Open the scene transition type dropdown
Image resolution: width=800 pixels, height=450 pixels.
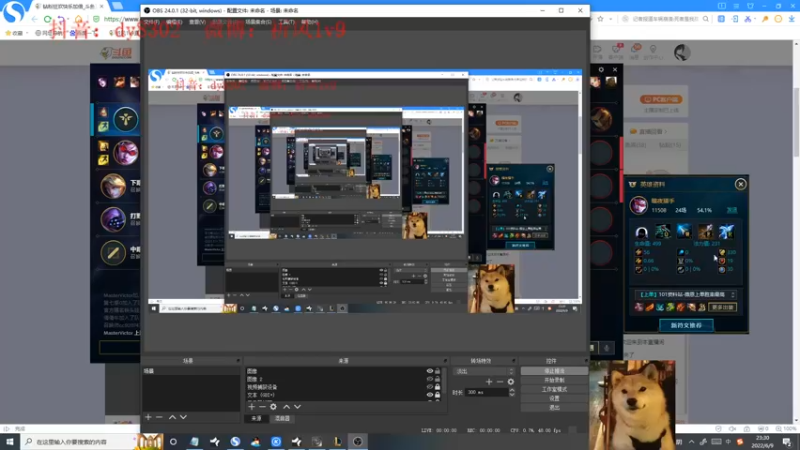pyautogui.click(x=484, y=371)
